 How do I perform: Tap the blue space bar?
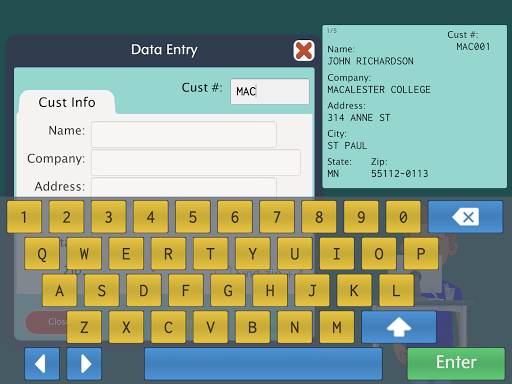[x=263, y=364]
